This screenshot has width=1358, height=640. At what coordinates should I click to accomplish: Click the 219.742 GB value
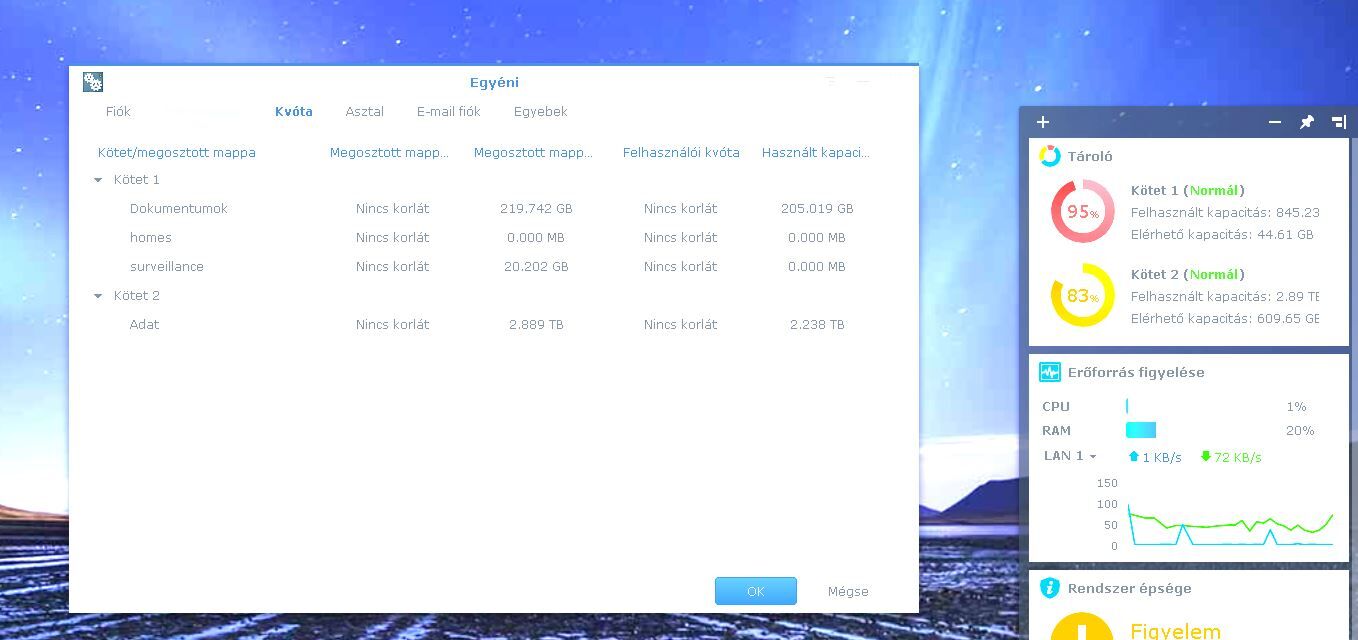tap(537, 209)
